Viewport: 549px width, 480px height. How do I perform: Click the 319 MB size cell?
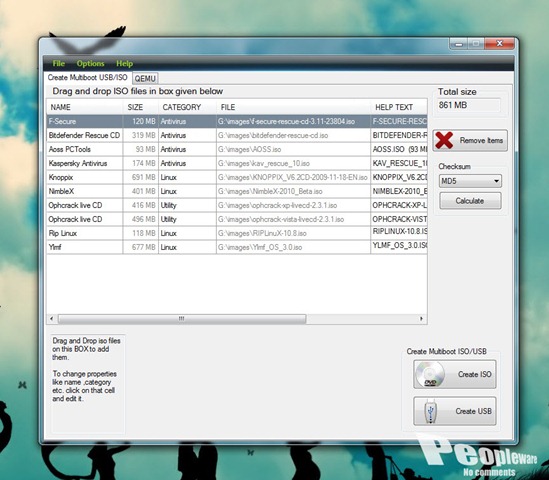click(140, 135)
